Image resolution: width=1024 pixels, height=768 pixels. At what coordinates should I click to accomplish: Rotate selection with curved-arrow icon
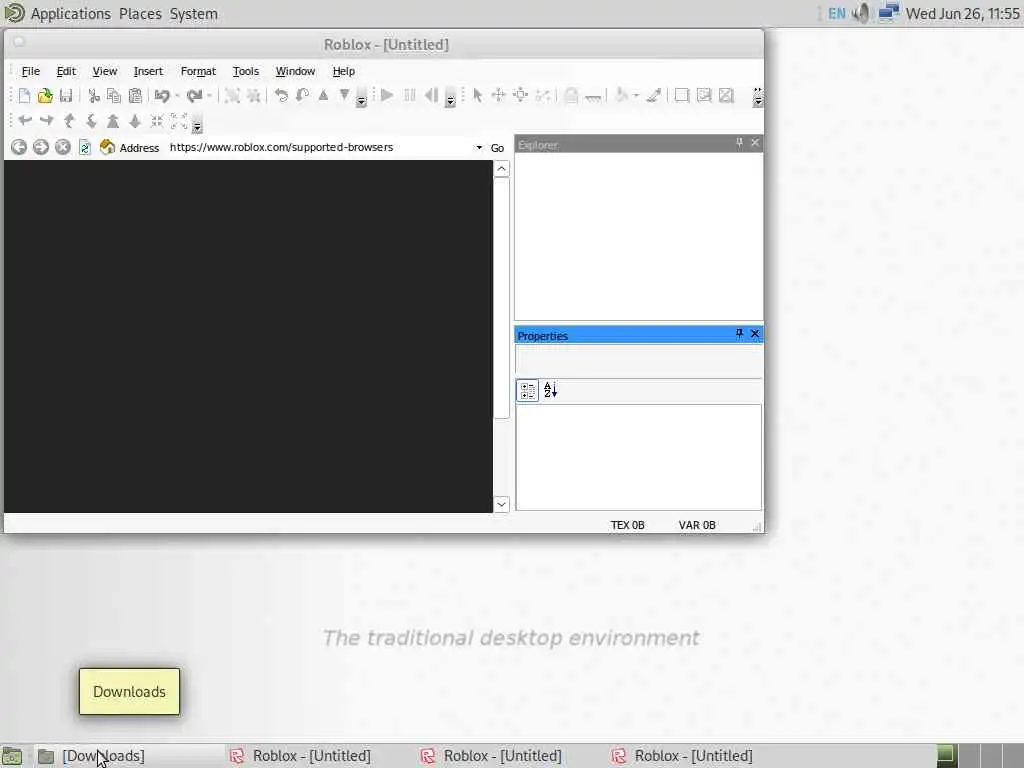[x=281, y=95]
